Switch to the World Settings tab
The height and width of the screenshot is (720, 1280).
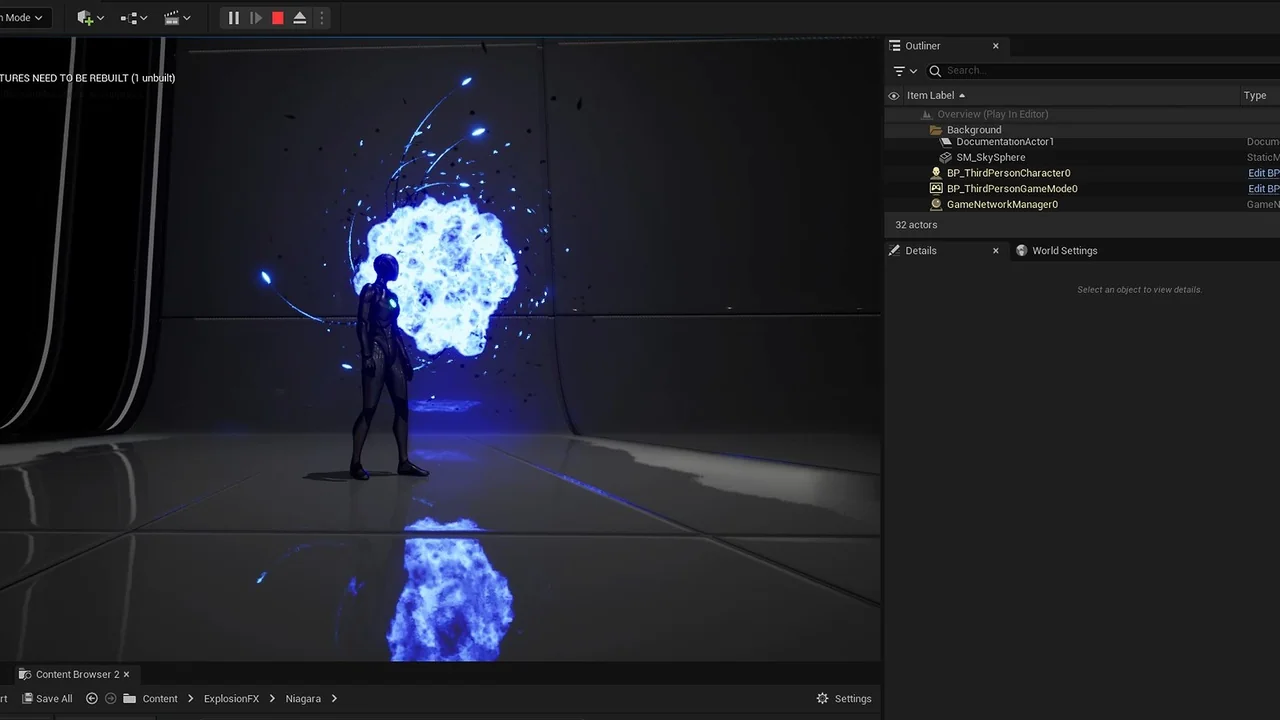1063,251
